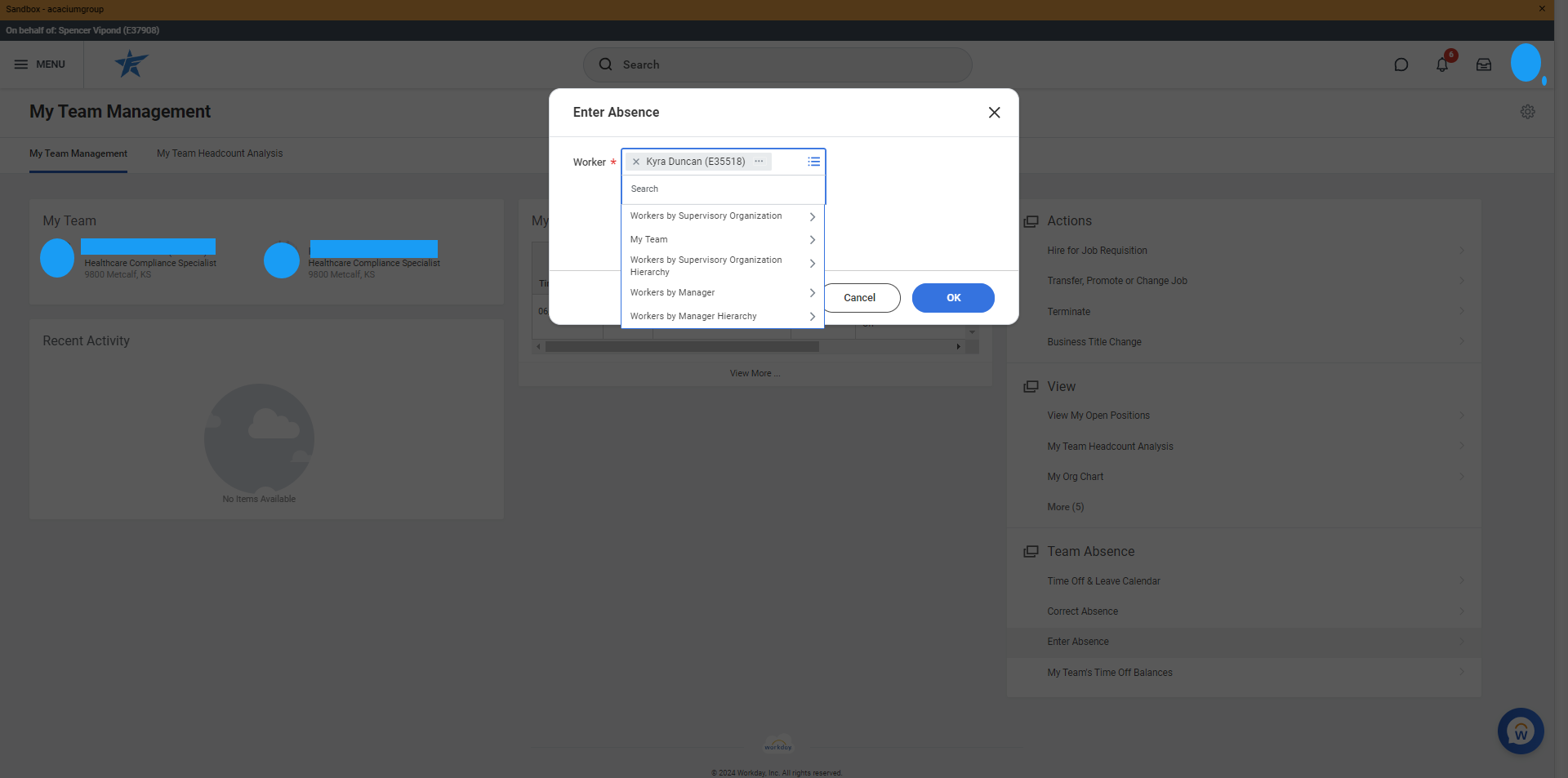Open the MENU hamburger icon
The image size is (1568, 778).
[x=21, y=64]
